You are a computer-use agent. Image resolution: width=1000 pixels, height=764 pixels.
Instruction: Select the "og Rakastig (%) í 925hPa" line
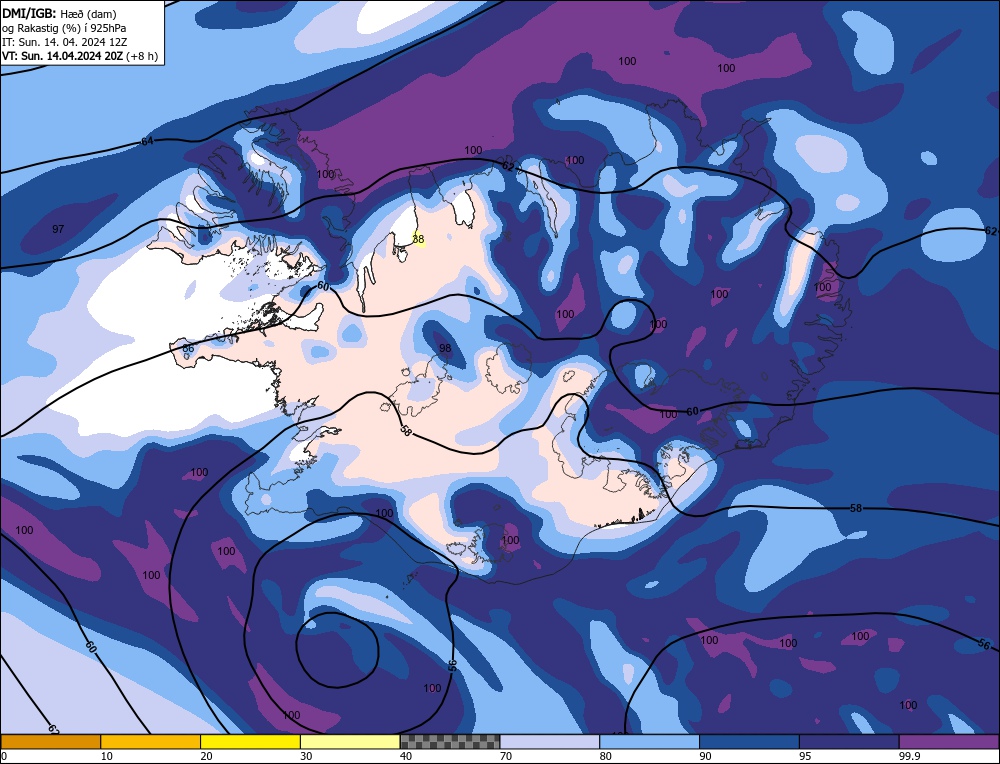click(64, 28)
